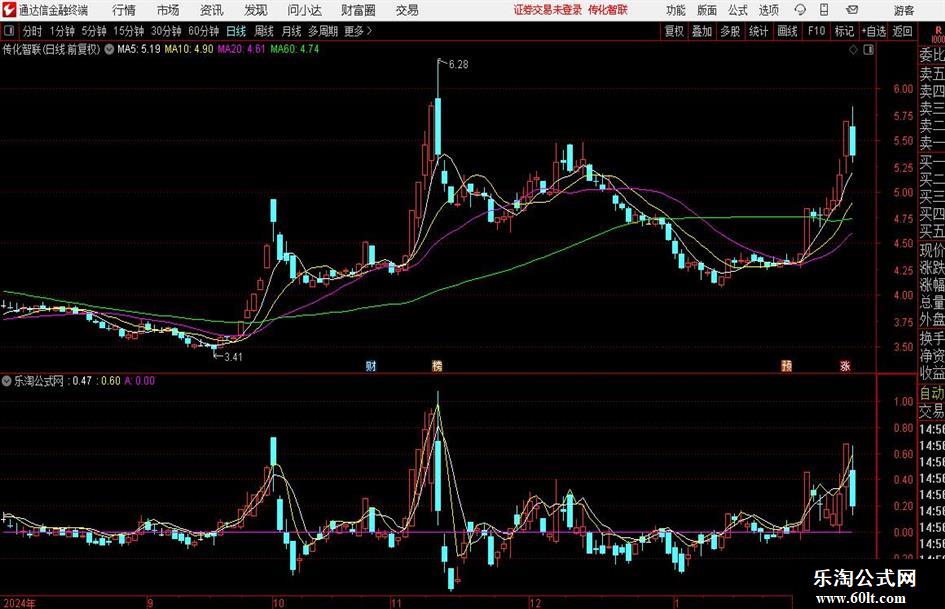The image size is (945, 609).
Task: Open the 问小达 menu
Action: click(x=304, y=10)
